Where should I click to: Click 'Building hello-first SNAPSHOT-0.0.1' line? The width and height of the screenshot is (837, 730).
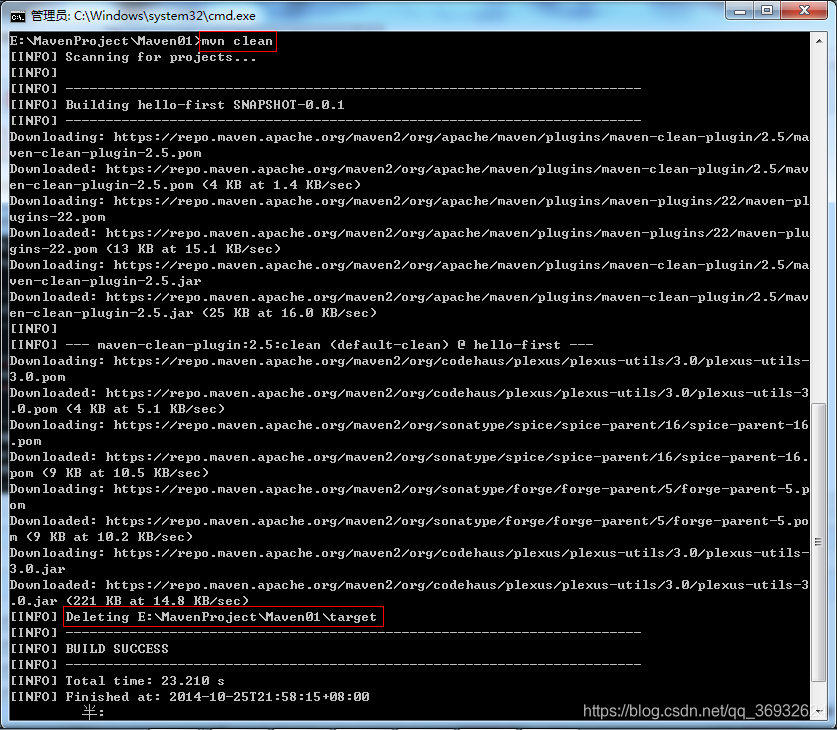(204, 105)
